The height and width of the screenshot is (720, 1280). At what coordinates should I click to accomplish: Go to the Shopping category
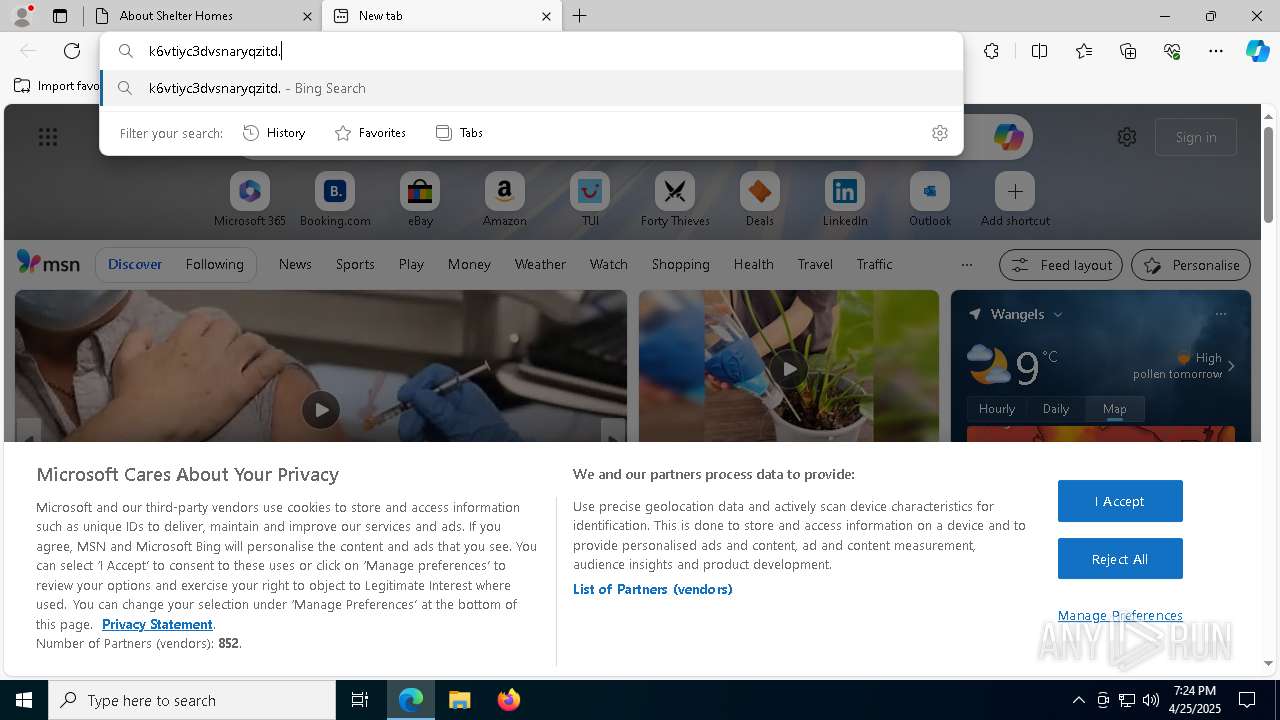click(x=680, y=265)
